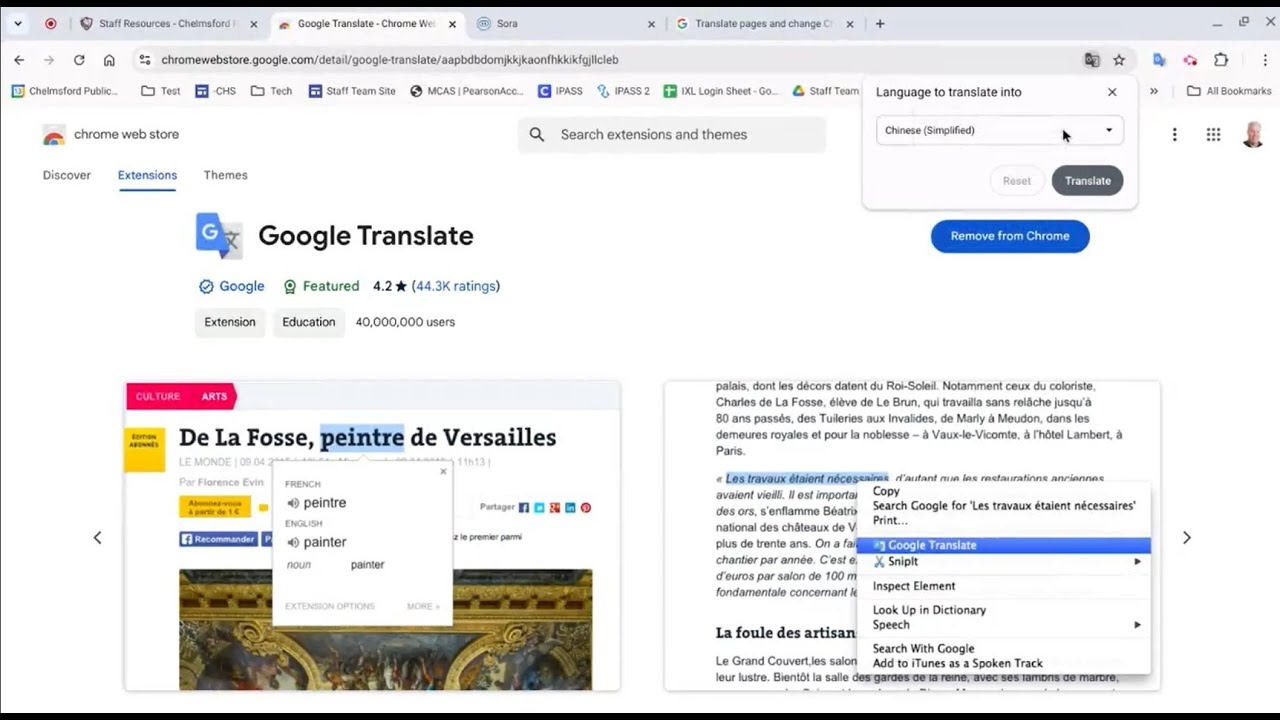Open the Tech bookmark folder
This screenshot has width=1280, height=720.
coord(271,91)
